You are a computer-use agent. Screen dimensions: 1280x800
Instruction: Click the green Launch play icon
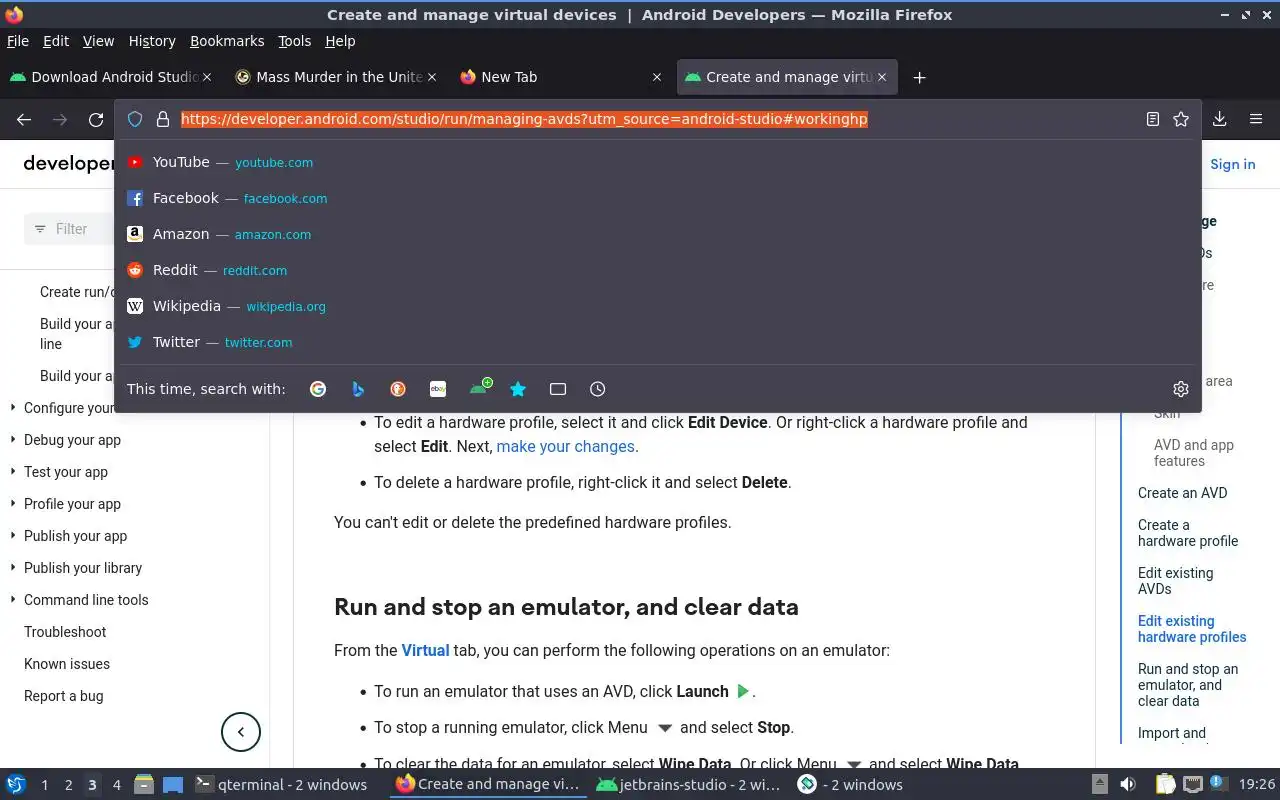743,691
